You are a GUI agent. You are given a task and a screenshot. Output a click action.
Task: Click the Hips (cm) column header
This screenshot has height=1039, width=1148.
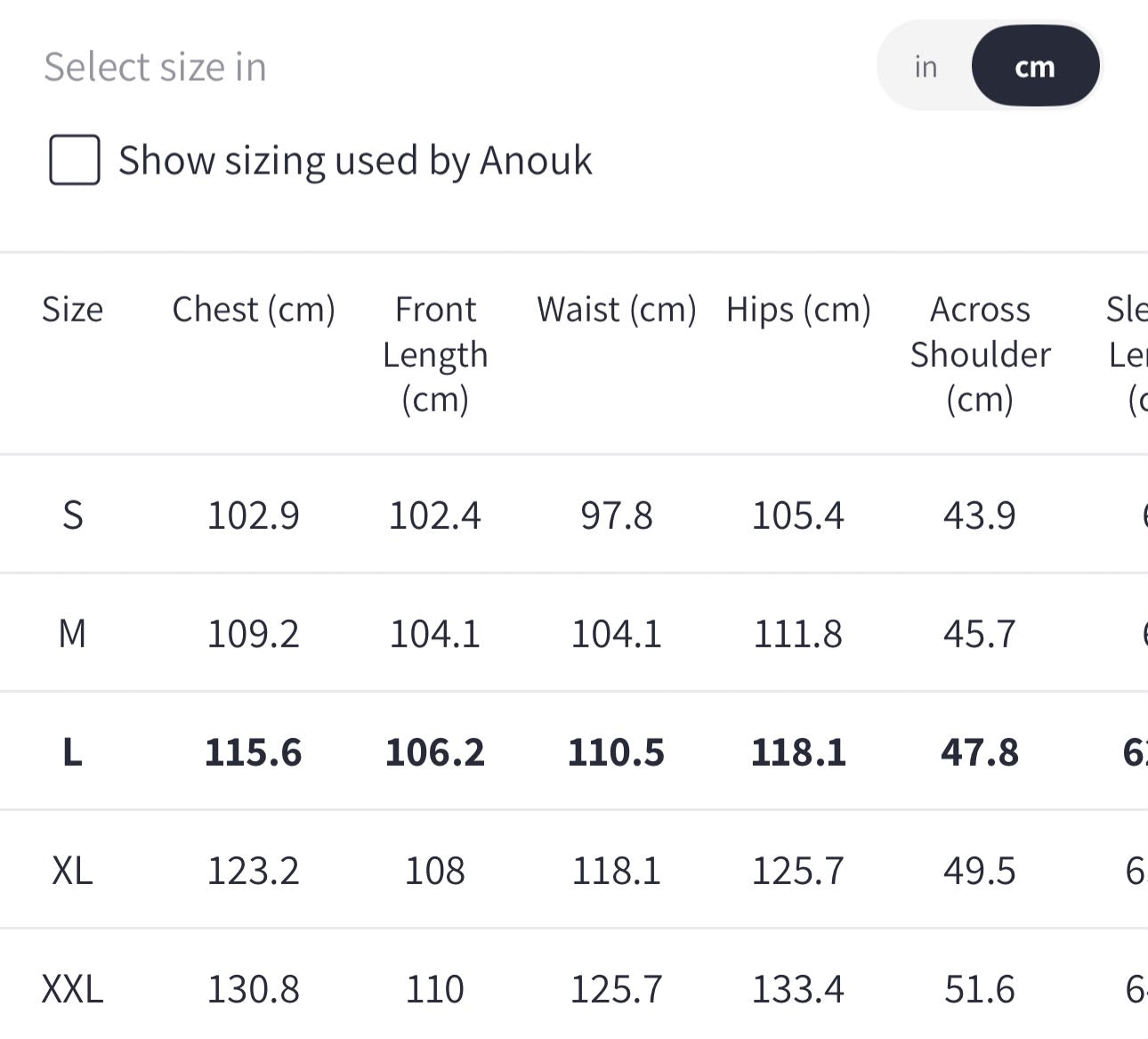tap(798, 310)
